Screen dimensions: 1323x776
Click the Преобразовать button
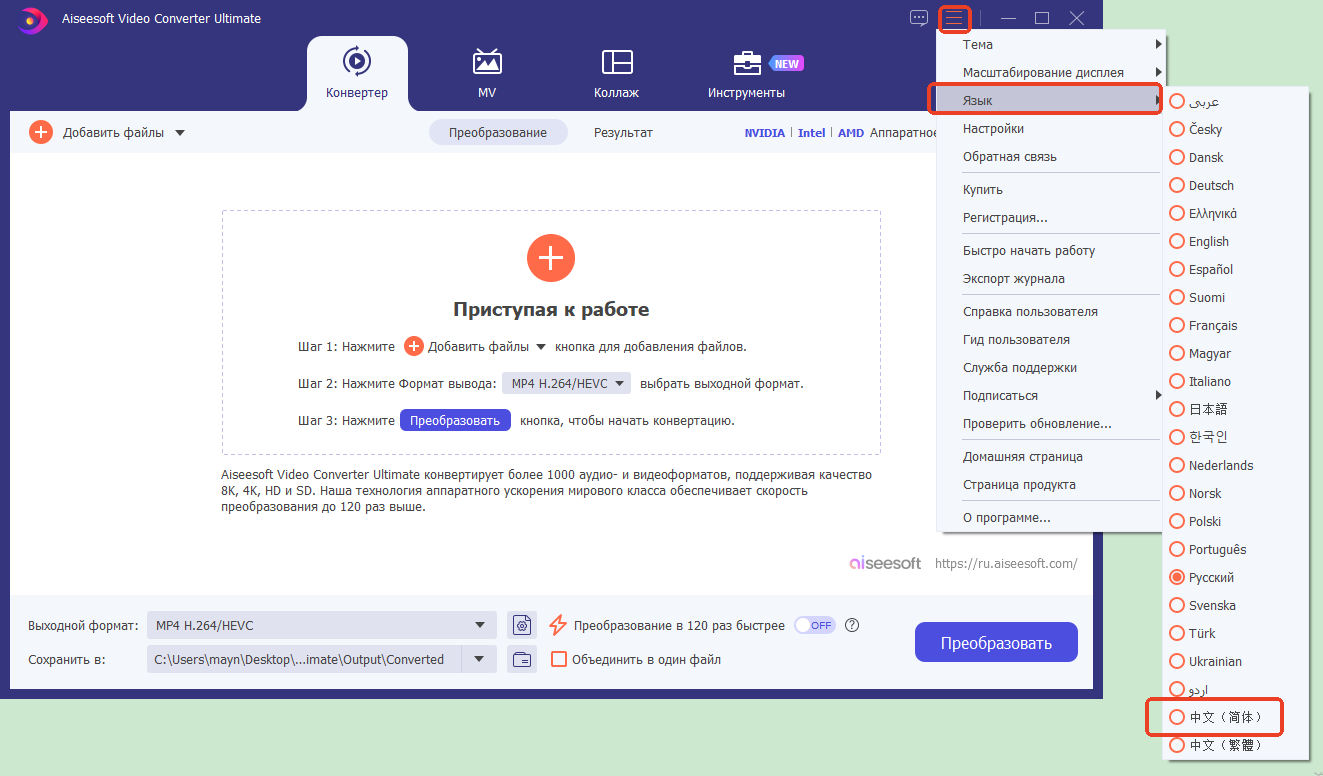click(996, 641)
